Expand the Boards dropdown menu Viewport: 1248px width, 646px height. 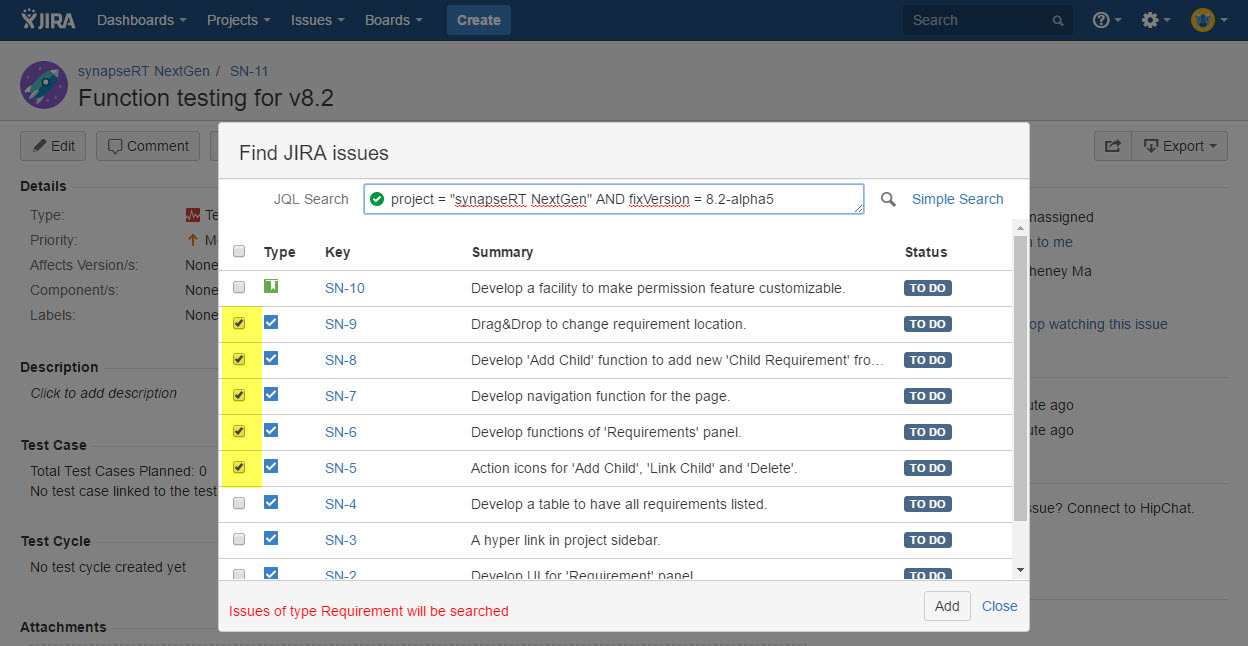point(393,20)
